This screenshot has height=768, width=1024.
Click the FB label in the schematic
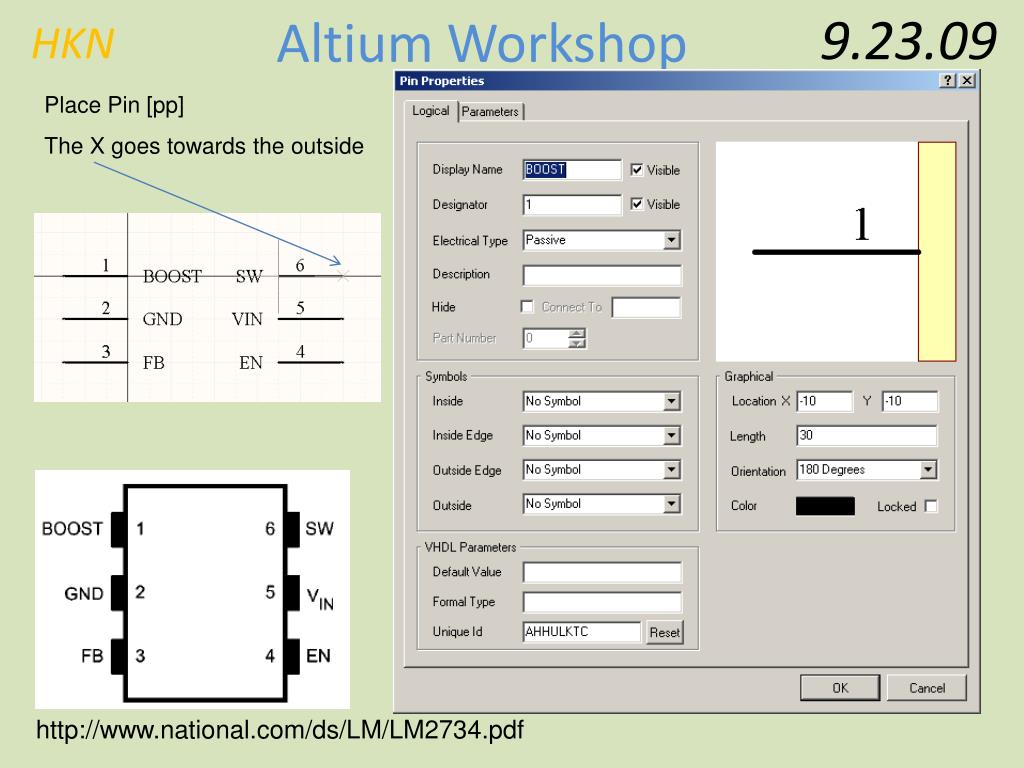click(153, 362)
